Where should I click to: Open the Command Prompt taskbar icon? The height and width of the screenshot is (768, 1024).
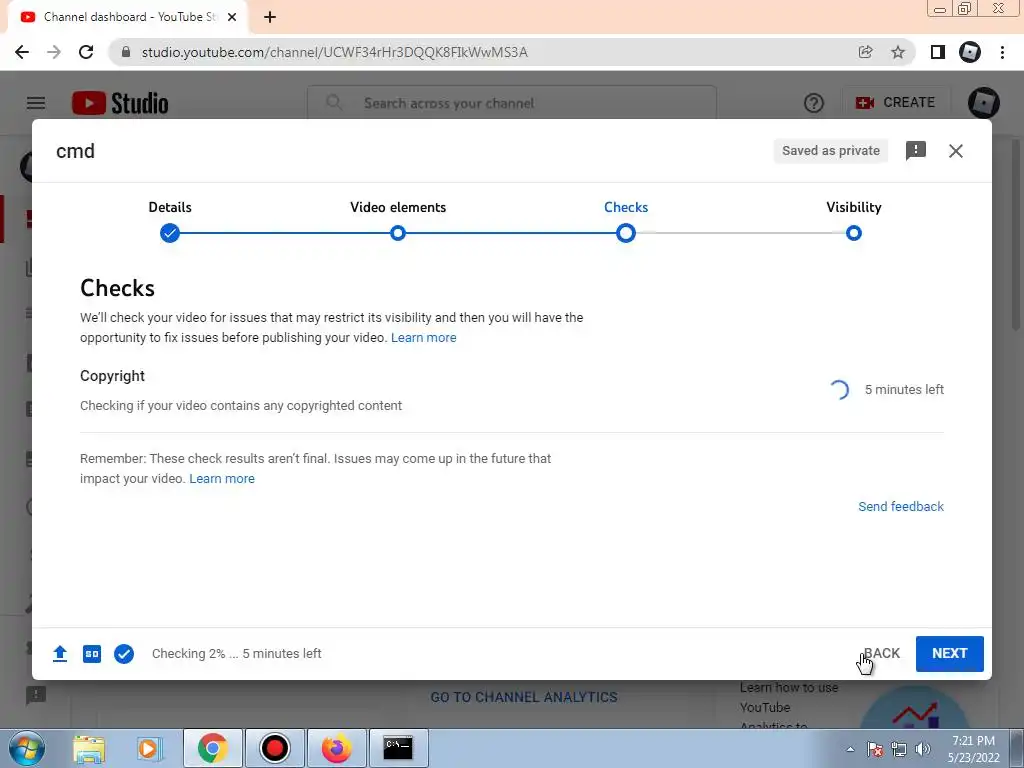[x=398, y=748]
